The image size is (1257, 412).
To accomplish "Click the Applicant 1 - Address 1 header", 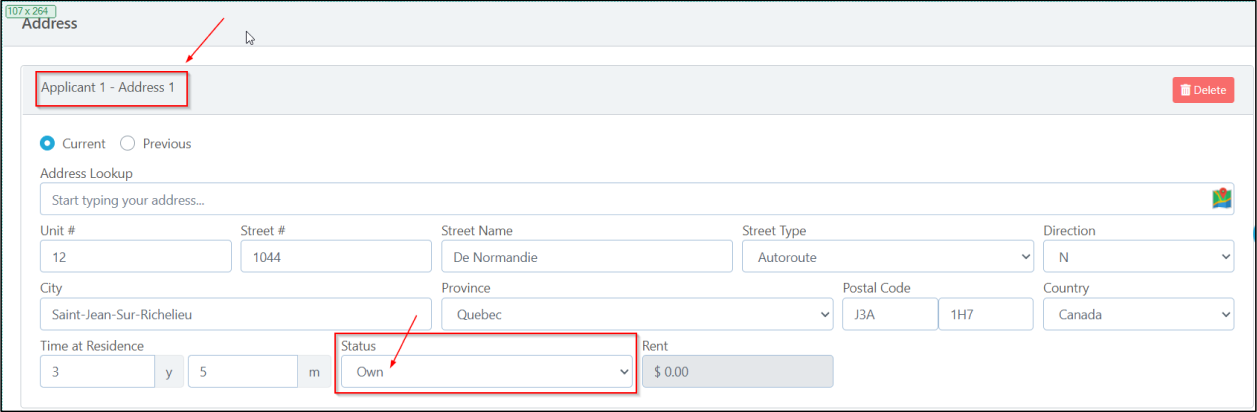I will [x=108, y=88].
